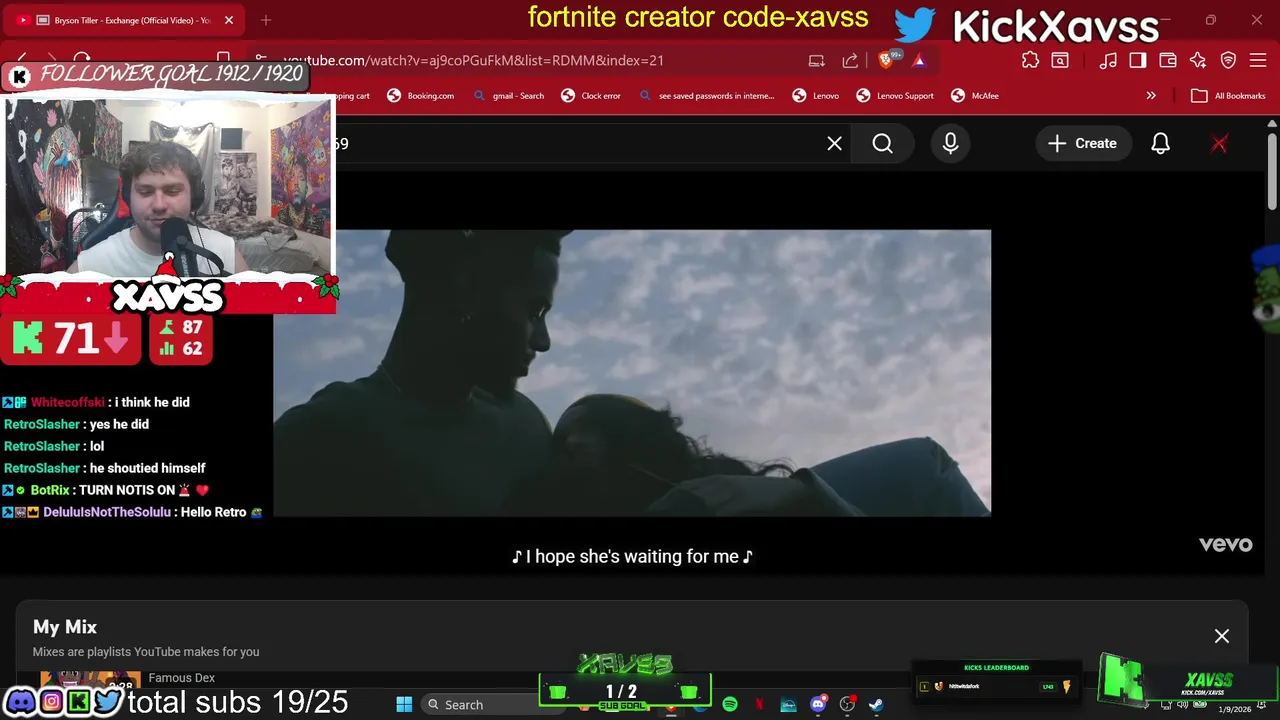The height and width of the screenshot is (720, 1280).
Task: Open the Clock error bookmark
Action: point(591,96)
